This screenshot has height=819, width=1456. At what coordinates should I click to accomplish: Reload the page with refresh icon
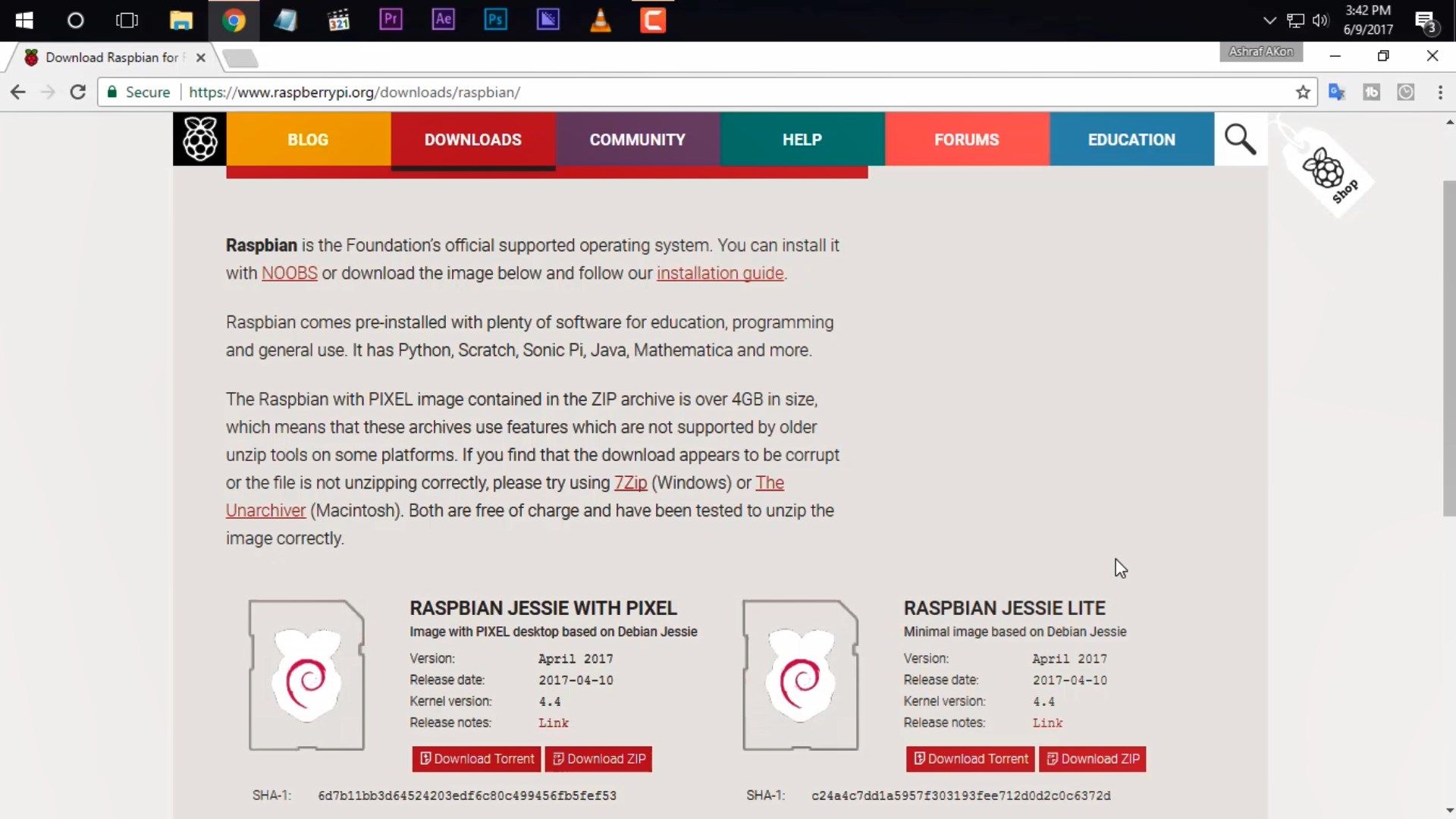[77, 93]
